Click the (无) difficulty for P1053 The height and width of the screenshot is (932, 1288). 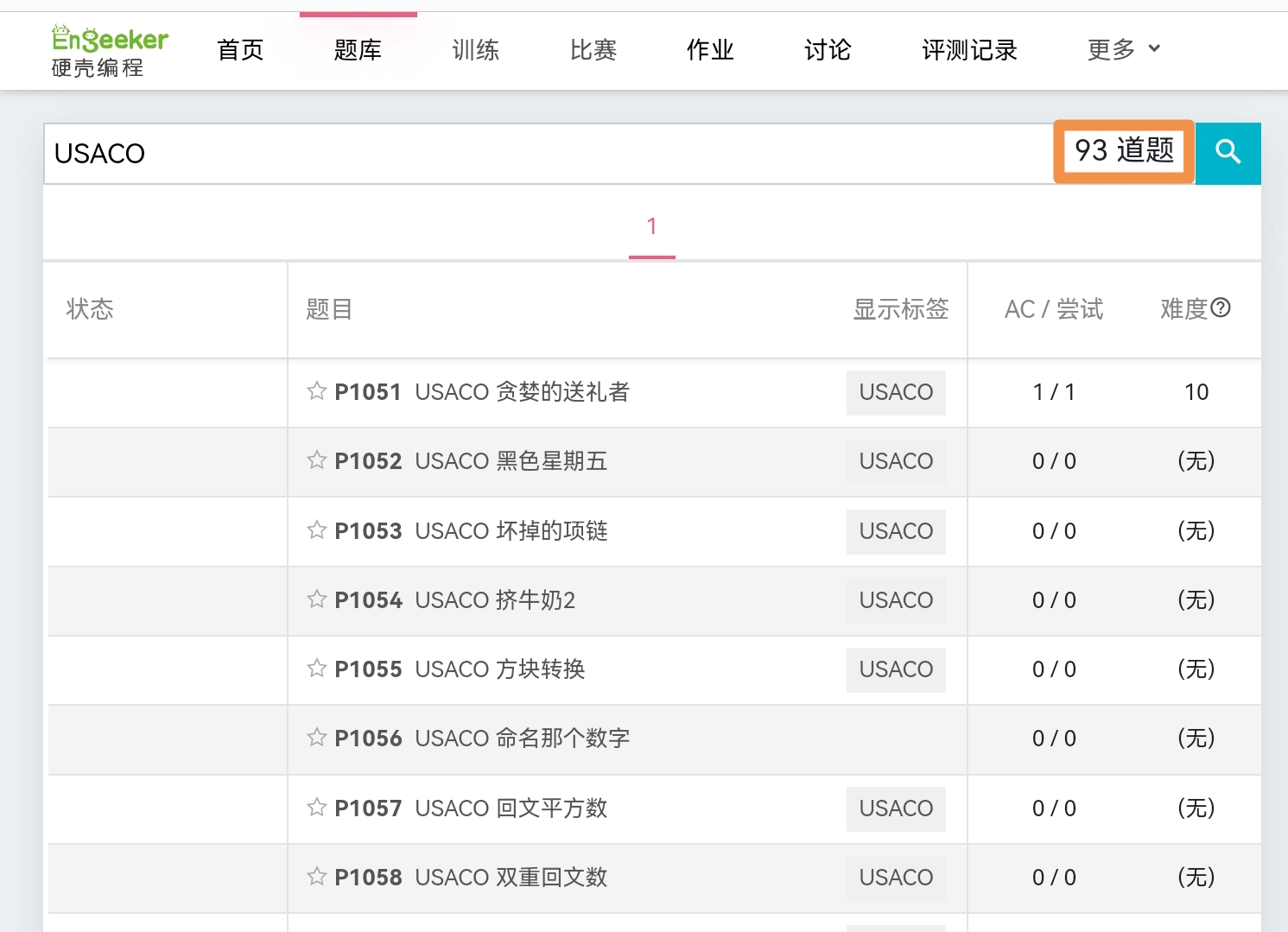pos(1196,531)
